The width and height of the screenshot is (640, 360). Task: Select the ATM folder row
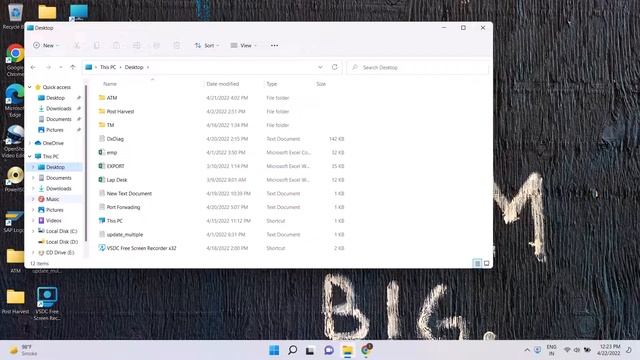(x=222, y=98)
